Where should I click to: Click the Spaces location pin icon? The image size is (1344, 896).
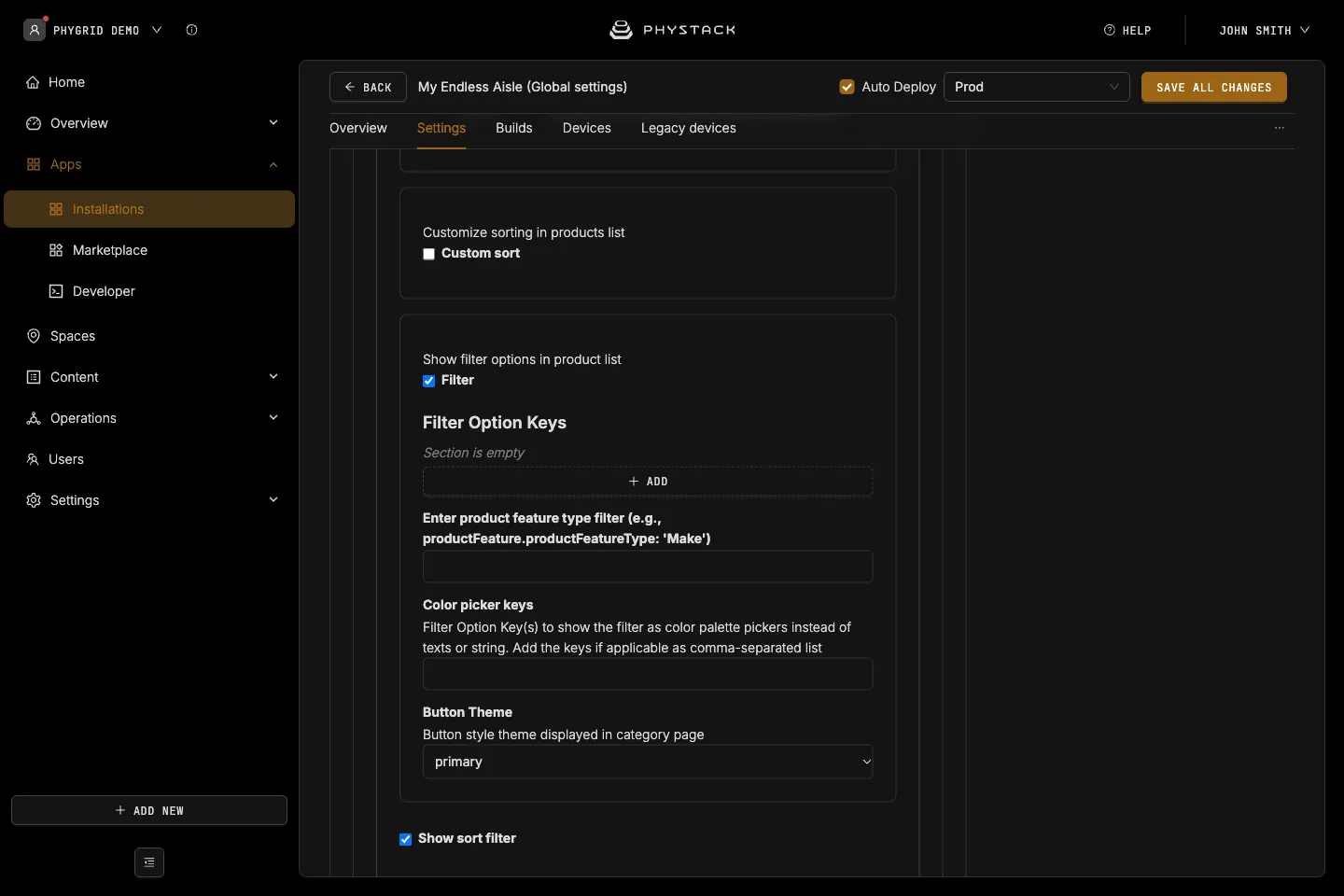[34, 336]
